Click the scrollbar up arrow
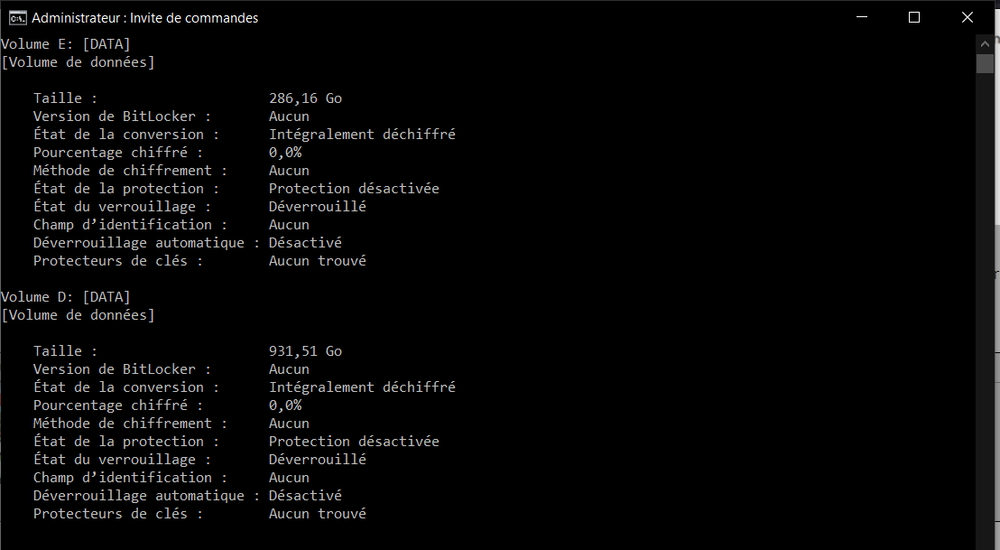The image size is (1000, 550). coord(984,44)
